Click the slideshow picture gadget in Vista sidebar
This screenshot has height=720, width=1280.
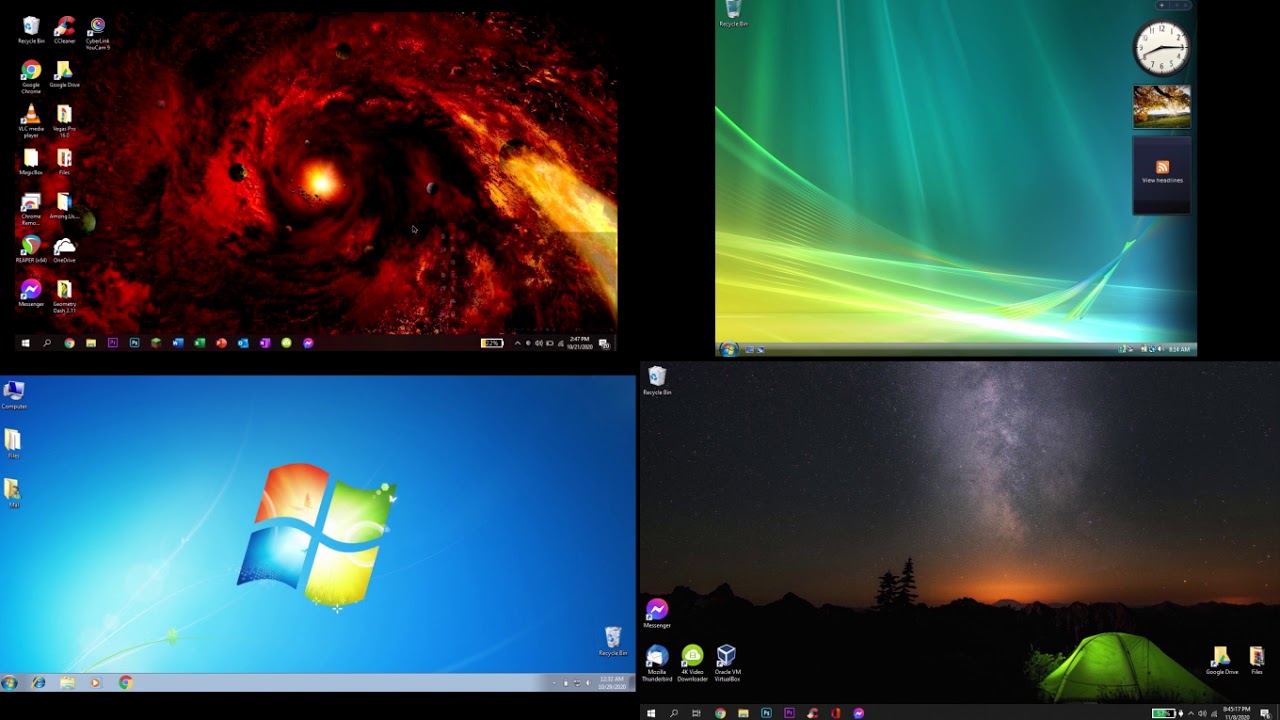click(x=1161, y=107)
